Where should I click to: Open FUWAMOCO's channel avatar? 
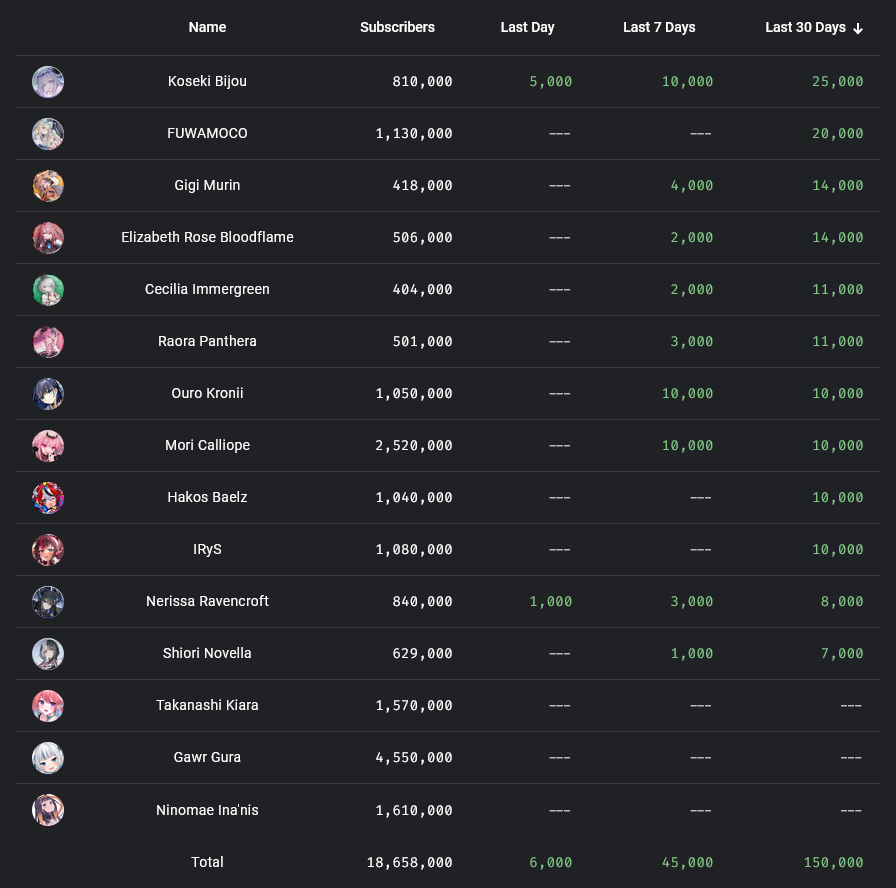[48, 134]
